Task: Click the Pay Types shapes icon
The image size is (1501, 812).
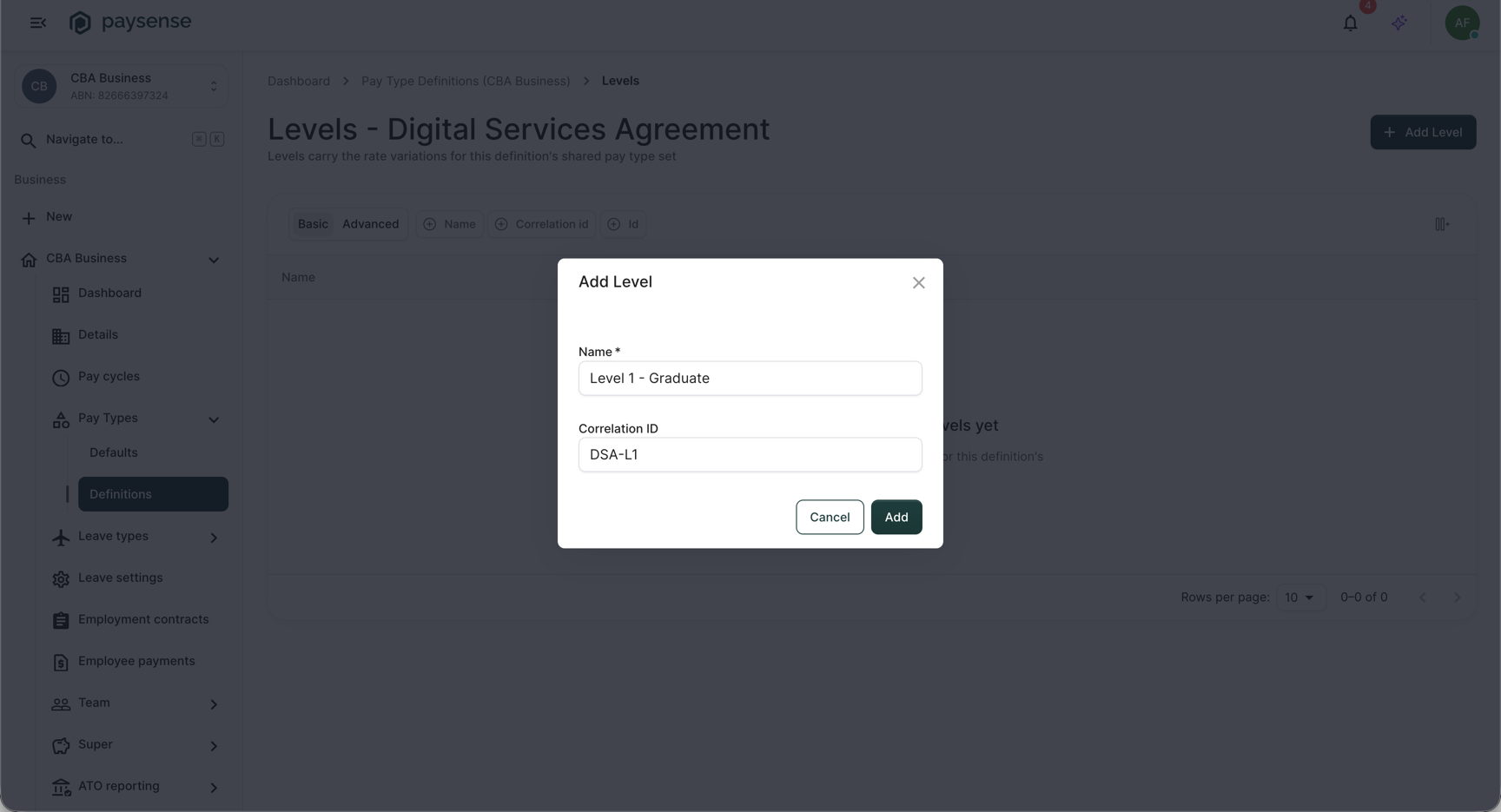Action: tap(61, 419)
